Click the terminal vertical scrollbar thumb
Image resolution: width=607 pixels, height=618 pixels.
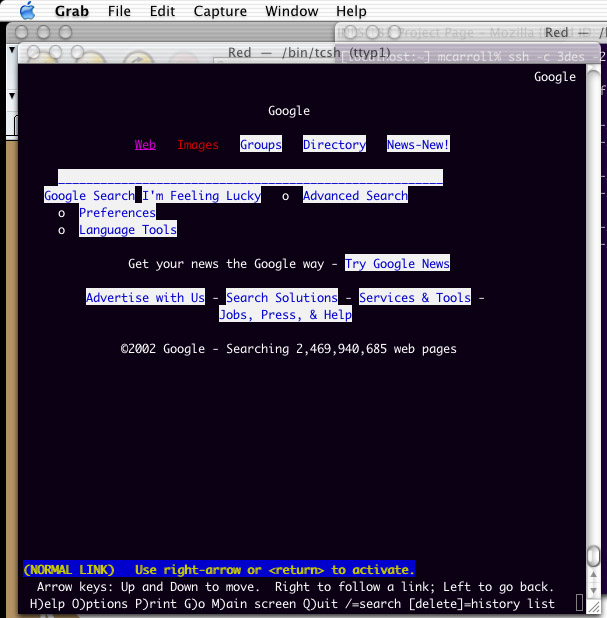(x=593, y=555)
